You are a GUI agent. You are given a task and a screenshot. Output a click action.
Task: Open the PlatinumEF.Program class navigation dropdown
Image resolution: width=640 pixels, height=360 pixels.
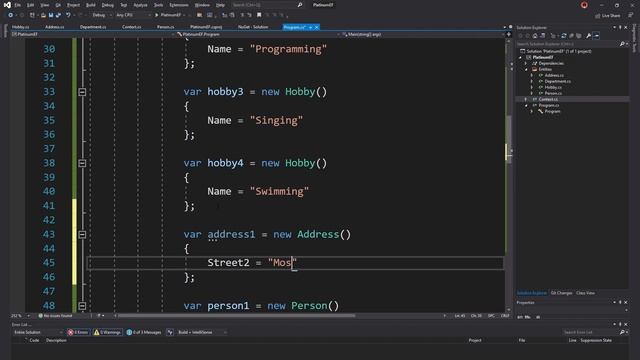pyautogui.click(x=257, y=34)
